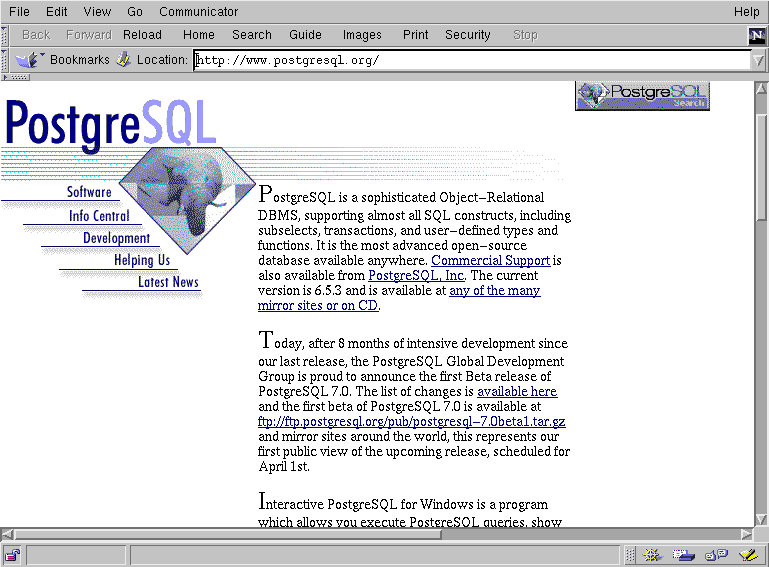This screenshot has height=567, width=769.
Task: Open the Latest News navigation link
Action: pyautogui.click(x=168, y=283)
